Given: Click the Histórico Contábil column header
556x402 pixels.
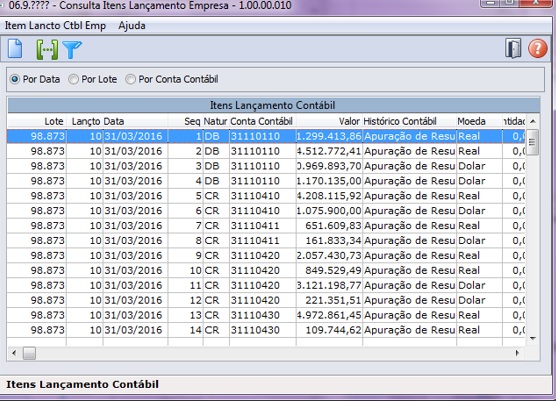Looking at the screenshot, I should [x=409, y=121].
